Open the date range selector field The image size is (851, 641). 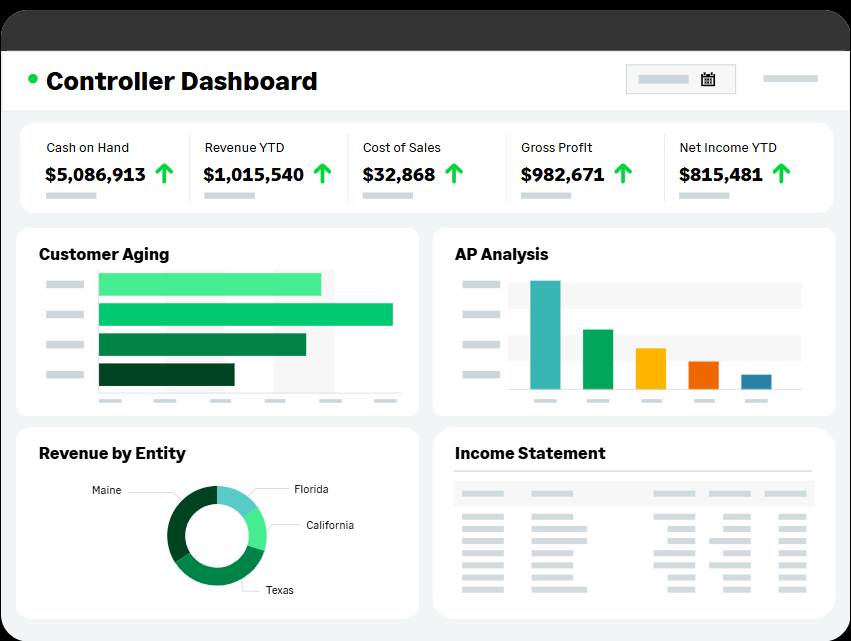[668, 79]
